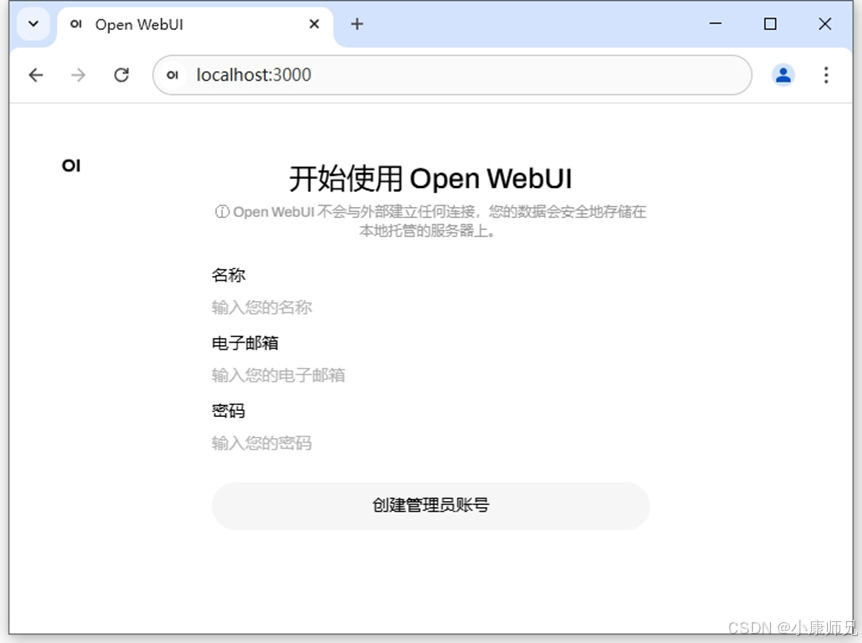862x643 pixels.
Task: Click the Chrome profile avatar icon
Action: coord(783,74)
